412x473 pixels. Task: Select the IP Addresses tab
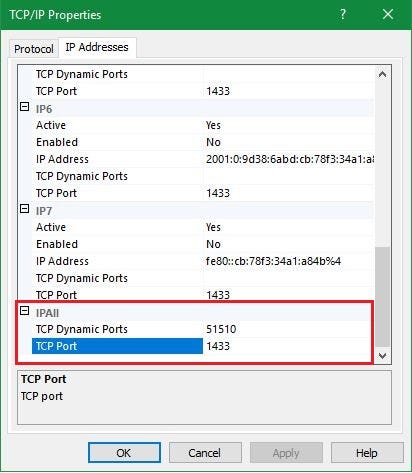tap(97, 47)
